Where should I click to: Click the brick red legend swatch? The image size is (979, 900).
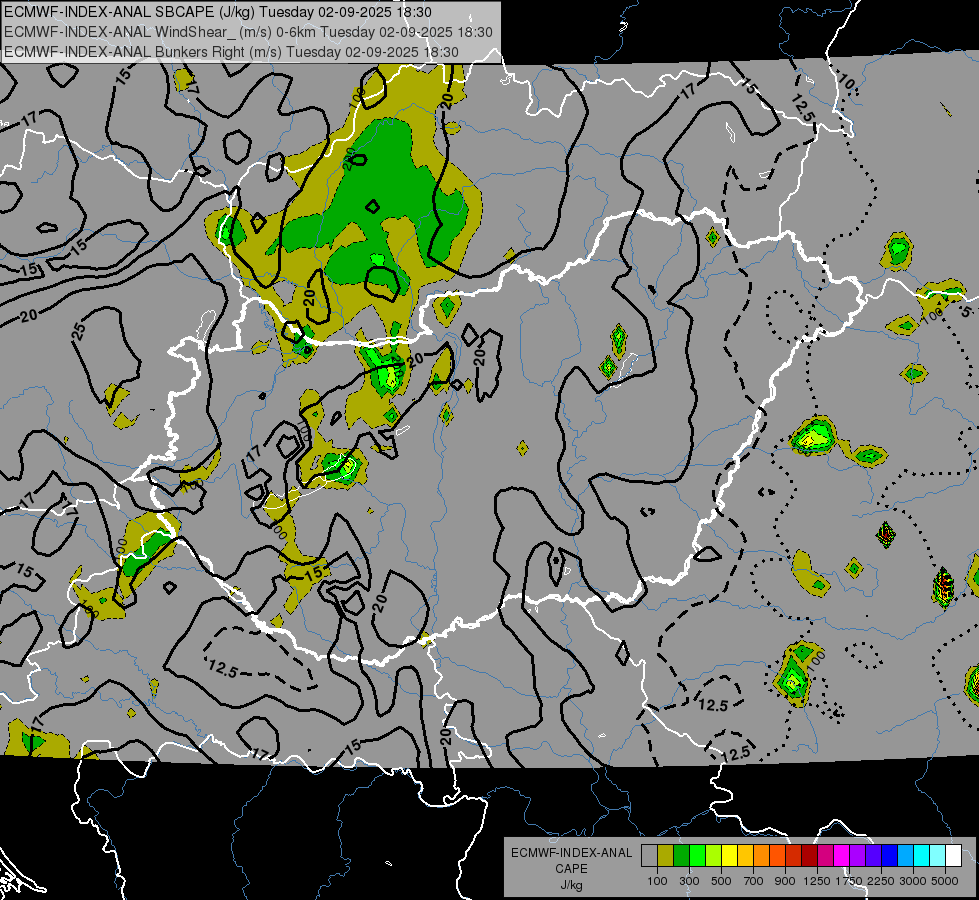[794, 855]
